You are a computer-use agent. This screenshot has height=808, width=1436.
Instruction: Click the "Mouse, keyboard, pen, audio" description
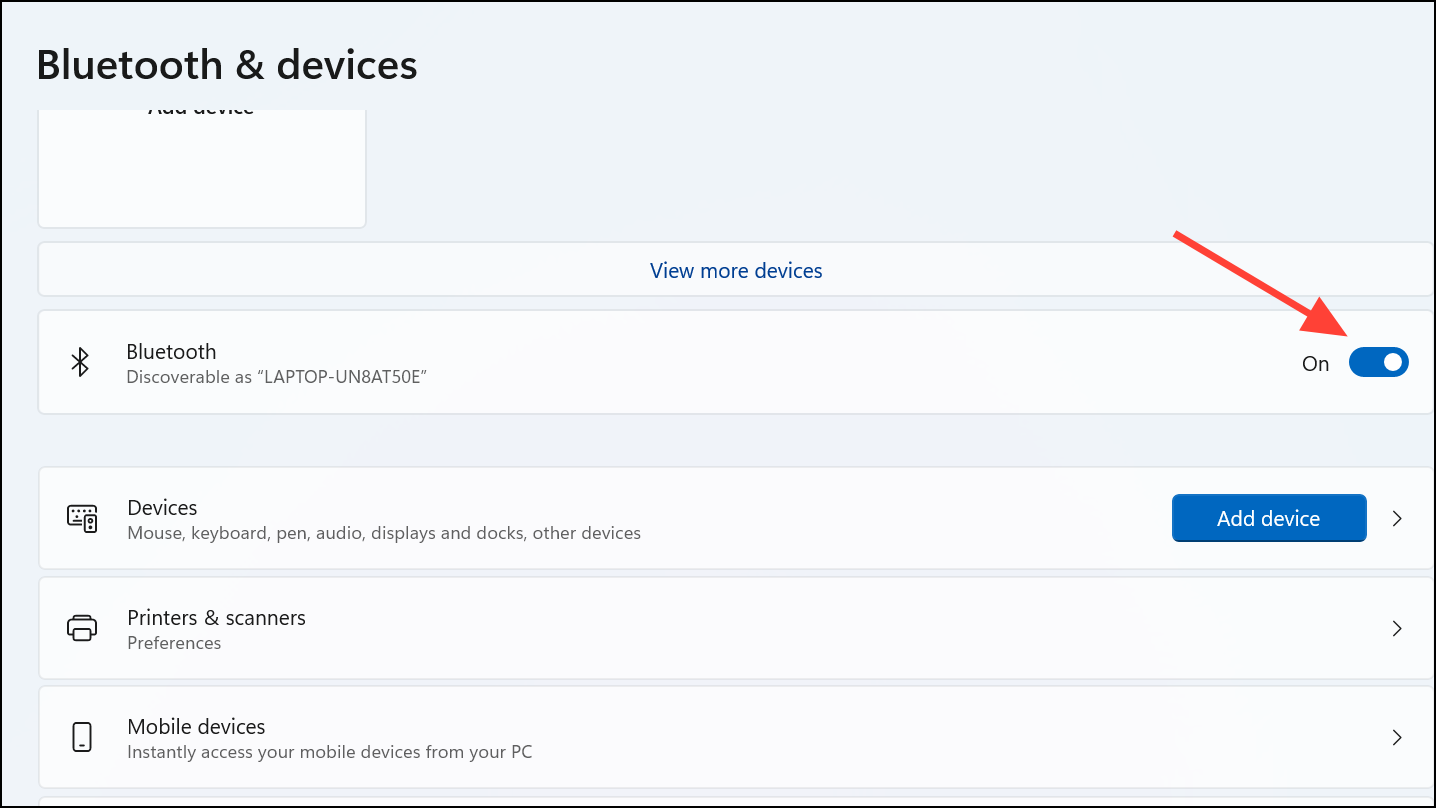point(384,533)
